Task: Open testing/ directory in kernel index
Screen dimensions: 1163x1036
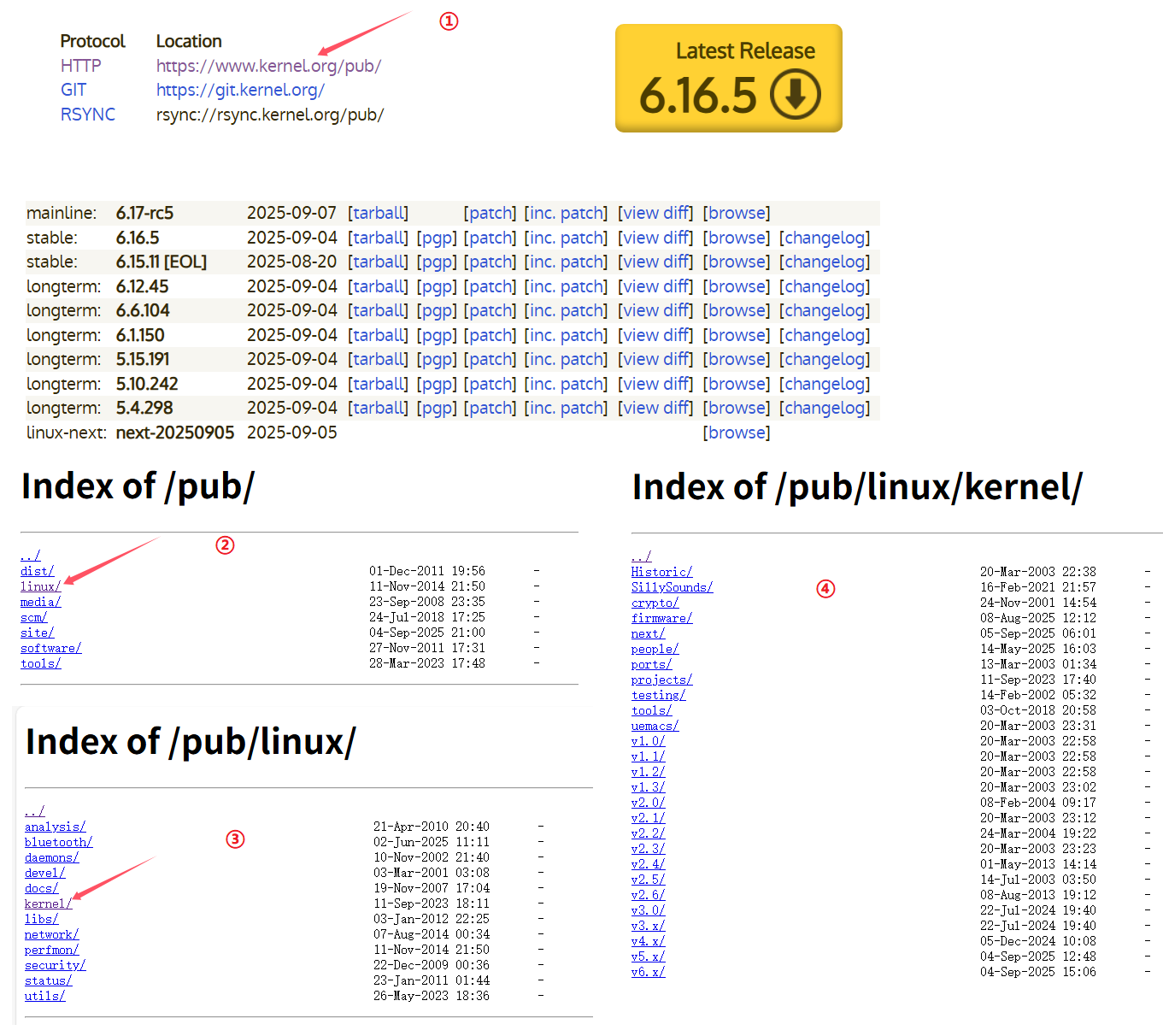Action: tap(658, 695)
